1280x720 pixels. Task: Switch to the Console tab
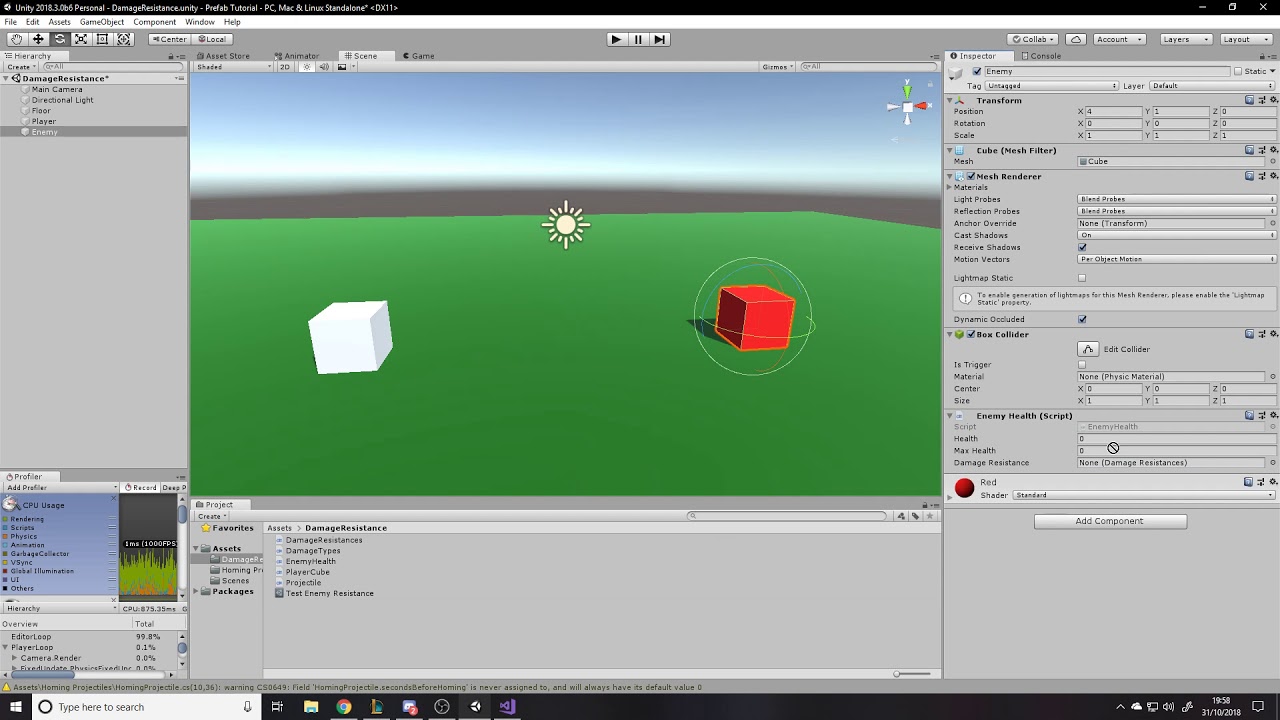pos(1041,56)
